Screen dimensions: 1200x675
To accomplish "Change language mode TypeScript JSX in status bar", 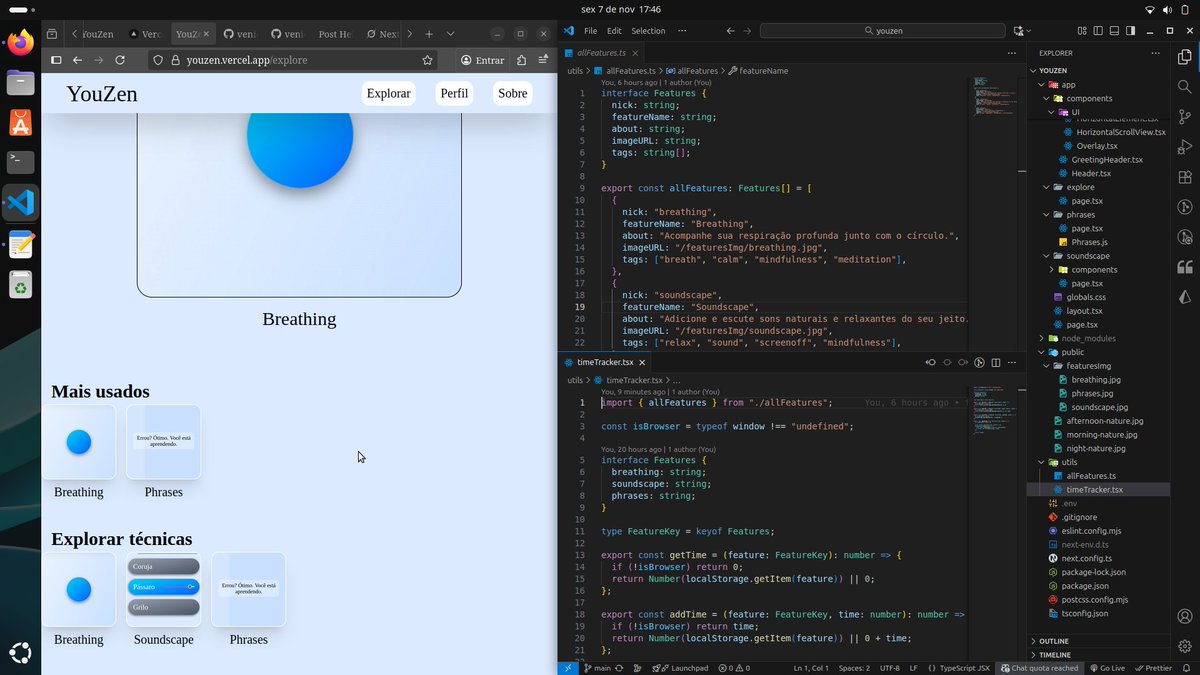I will (958, 668).
